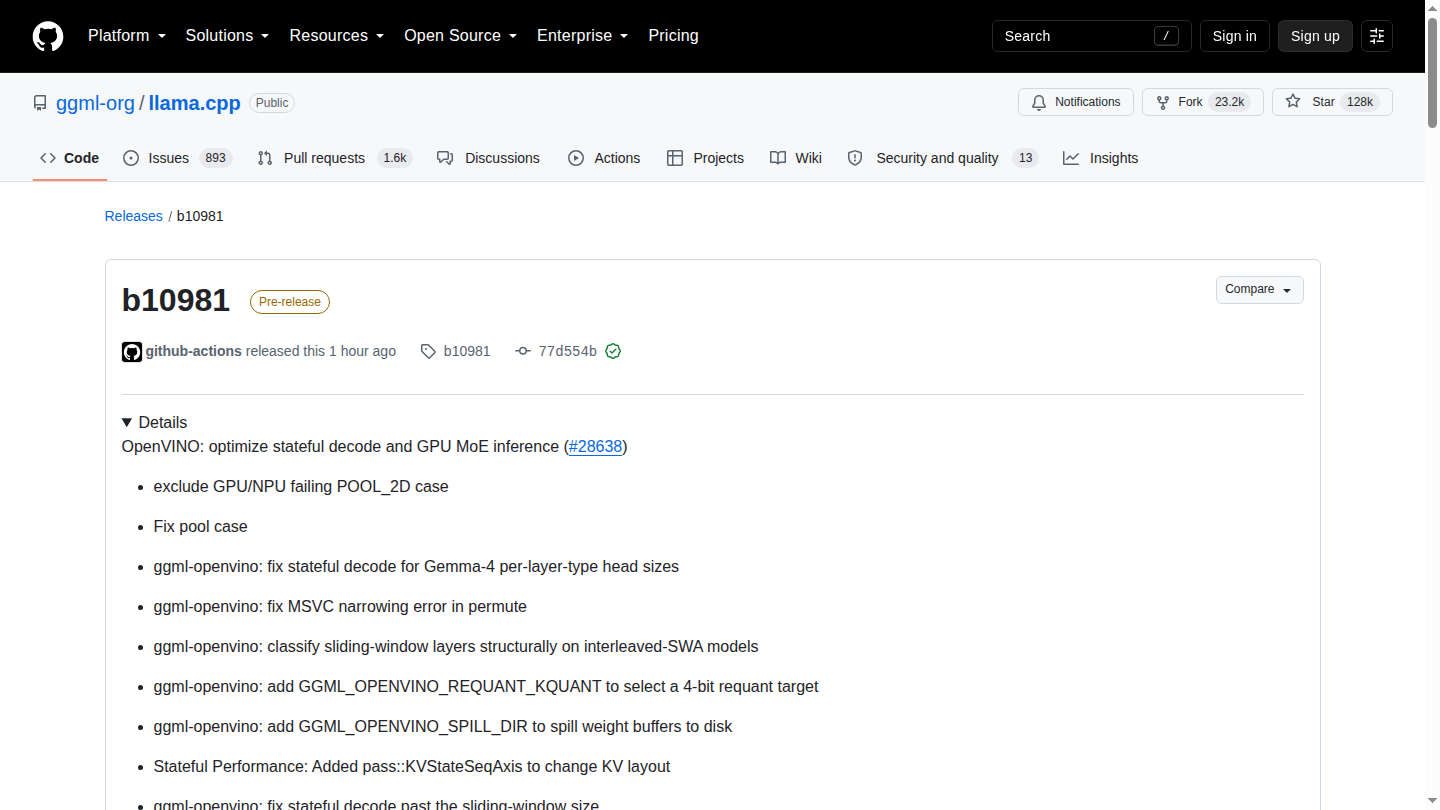Click the 23.2k forks counter
This screenshot has width=1440, height=810.
pos(1229,102)
